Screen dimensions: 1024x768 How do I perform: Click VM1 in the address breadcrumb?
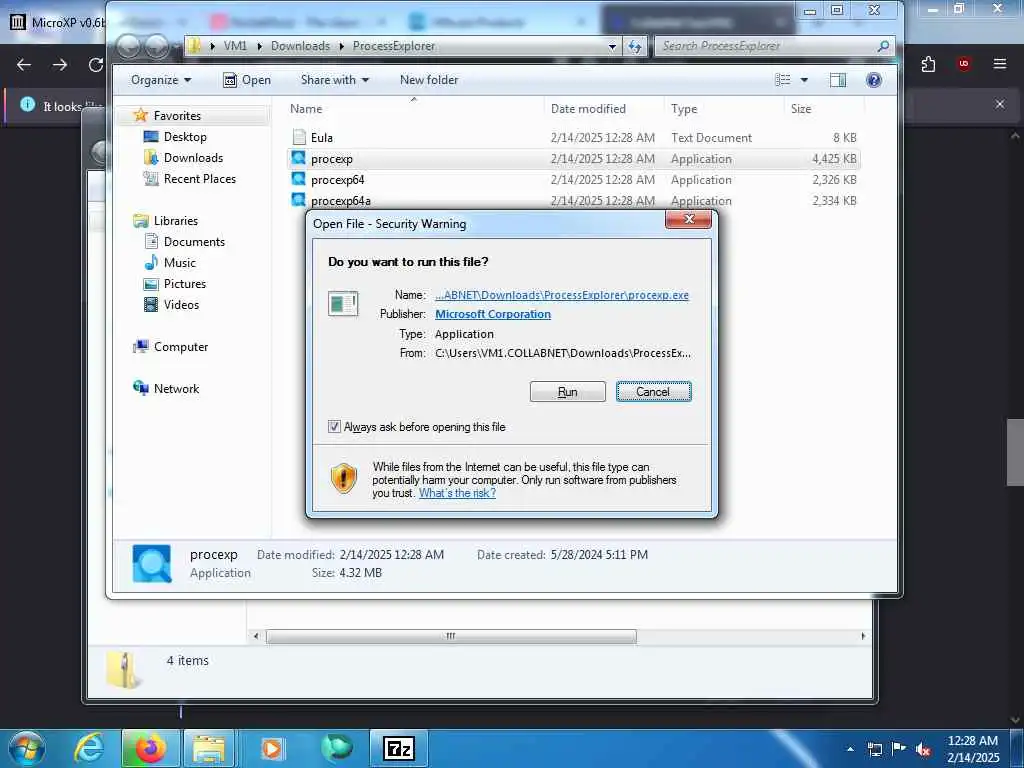click(x=235, y=46)
